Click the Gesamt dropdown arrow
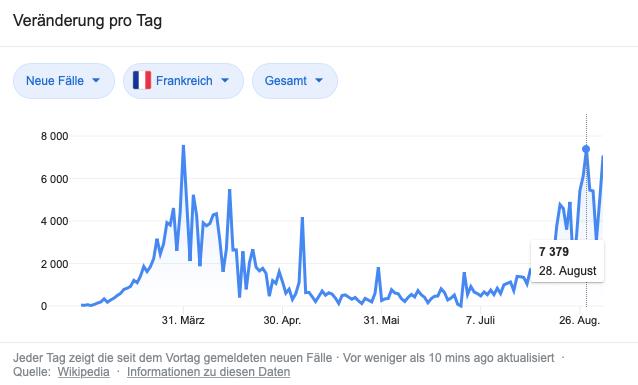The height and width of the screenshot is (385, 638). coord(319,80)
